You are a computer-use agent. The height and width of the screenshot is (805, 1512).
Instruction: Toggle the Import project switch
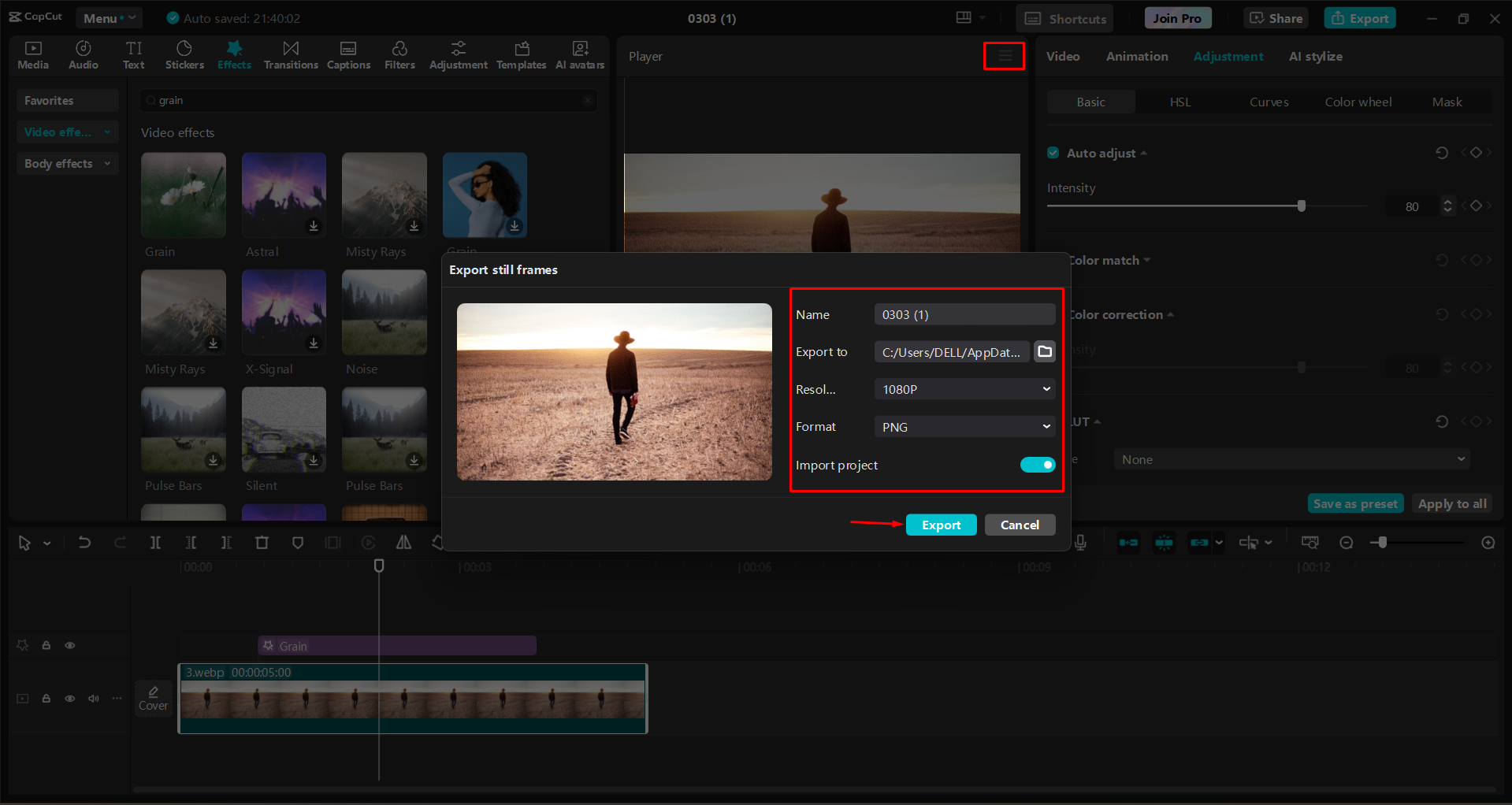click(1037, 465)
